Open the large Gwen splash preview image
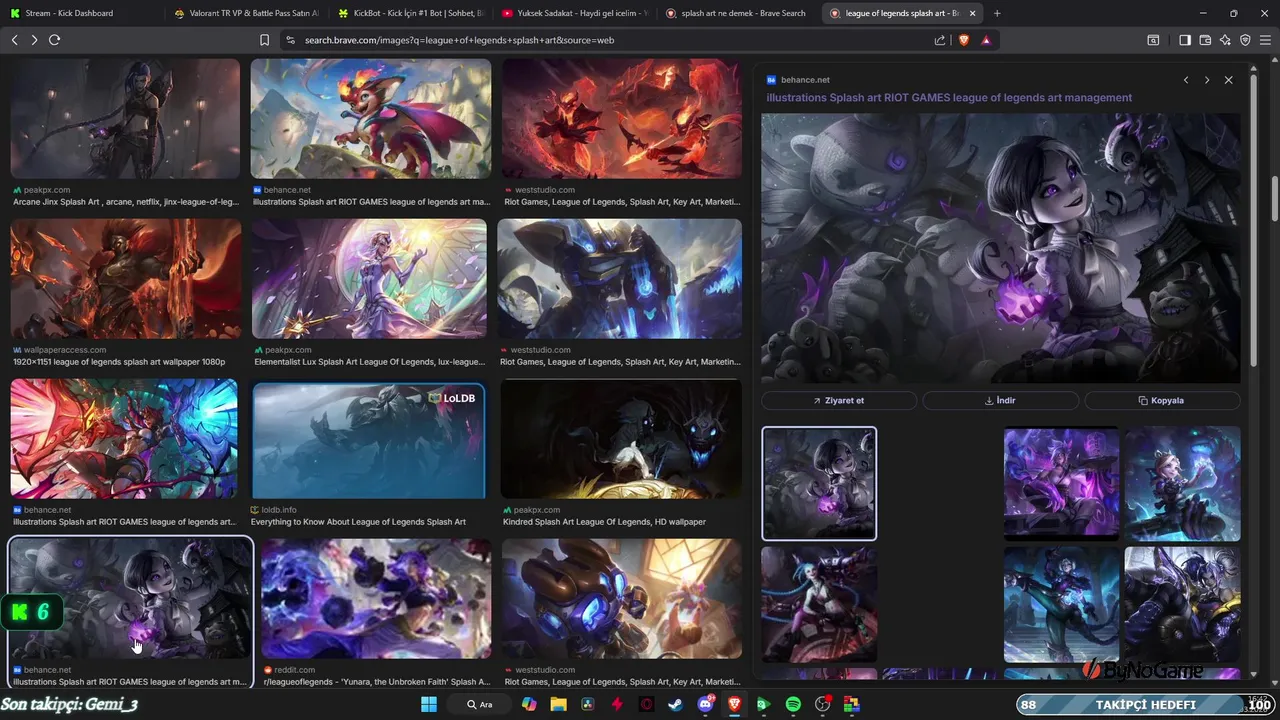This screenshot has width=1280, height=720. [x=1000, y=248]
